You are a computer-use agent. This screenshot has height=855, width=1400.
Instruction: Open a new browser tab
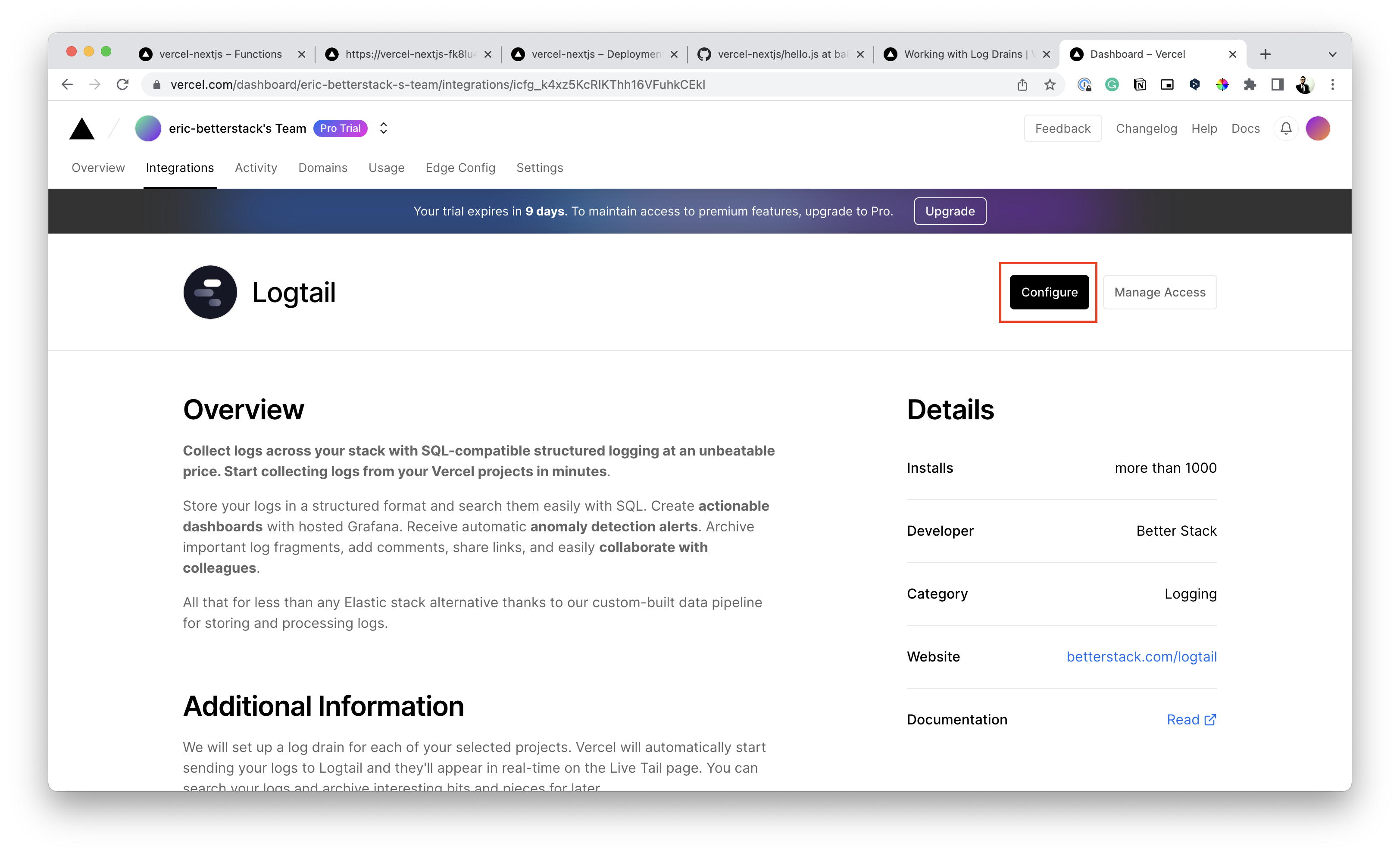[x=1266, y=55]
